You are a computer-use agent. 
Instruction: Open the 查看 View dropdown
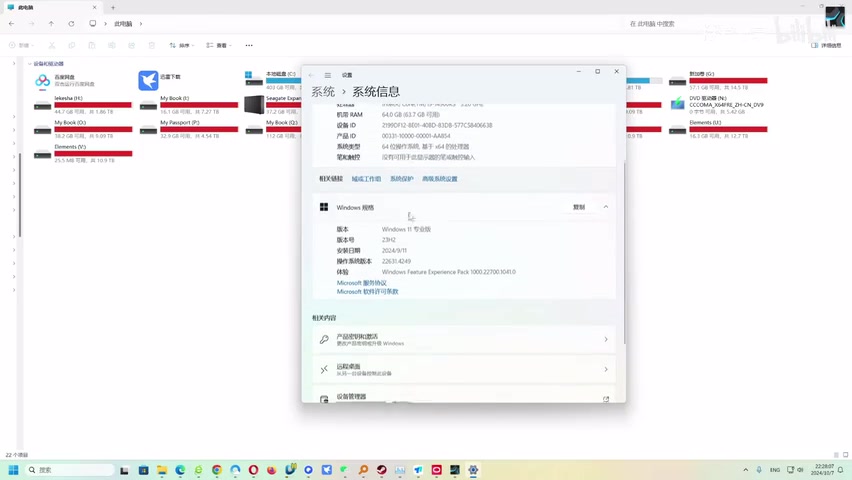click(x=218, y=46)
